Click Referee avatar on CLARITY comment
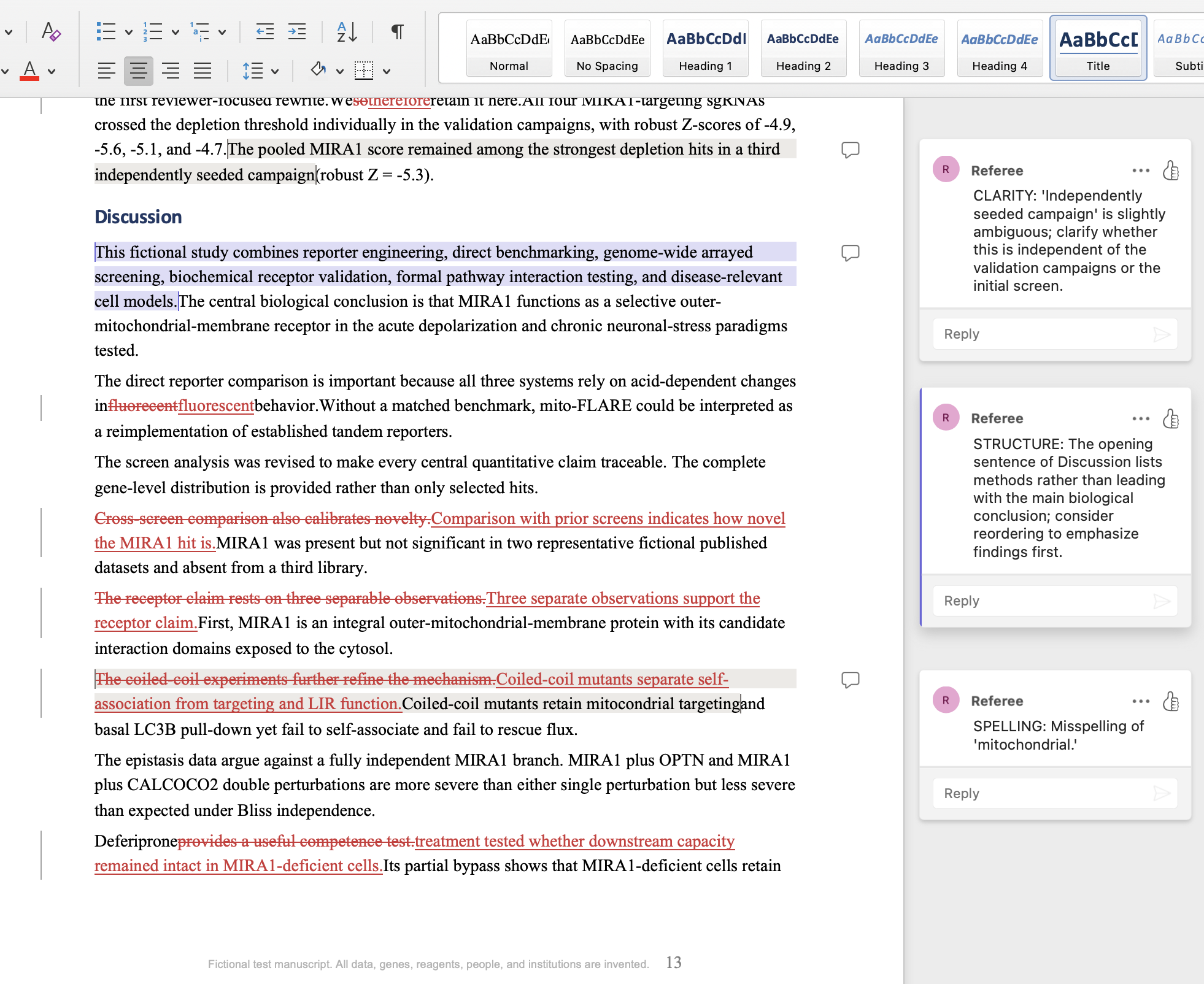Viewport: 1204px width, 984px height. (x=946, y=169)
